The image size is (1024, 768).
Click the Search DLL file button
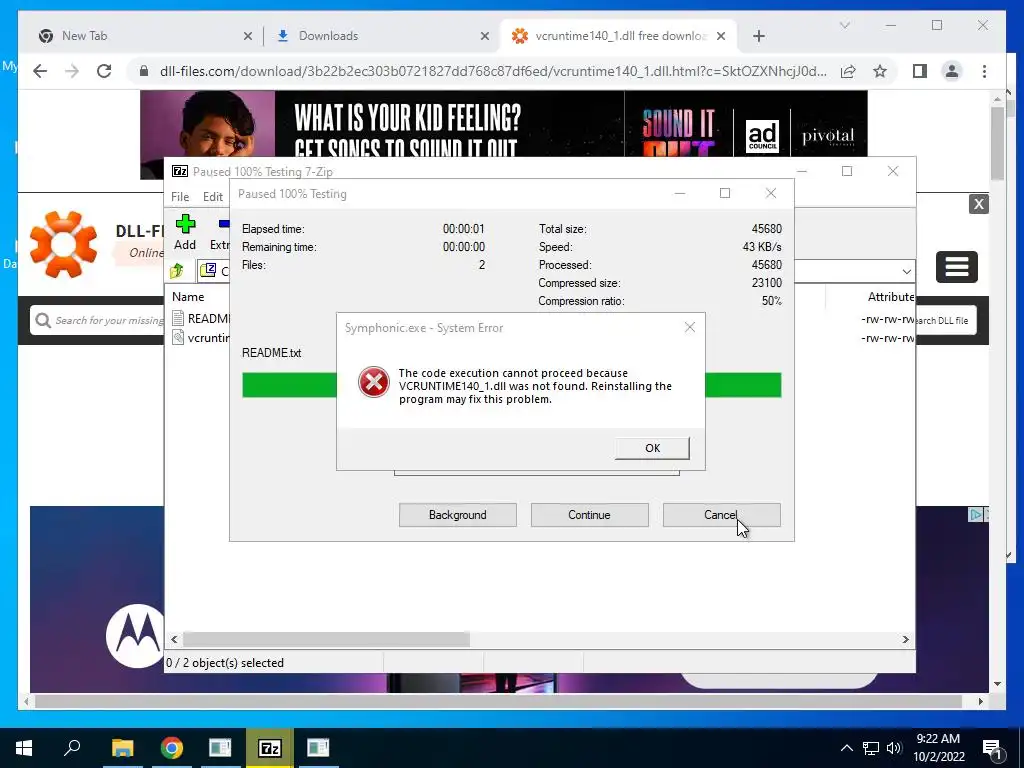(944, 321)
